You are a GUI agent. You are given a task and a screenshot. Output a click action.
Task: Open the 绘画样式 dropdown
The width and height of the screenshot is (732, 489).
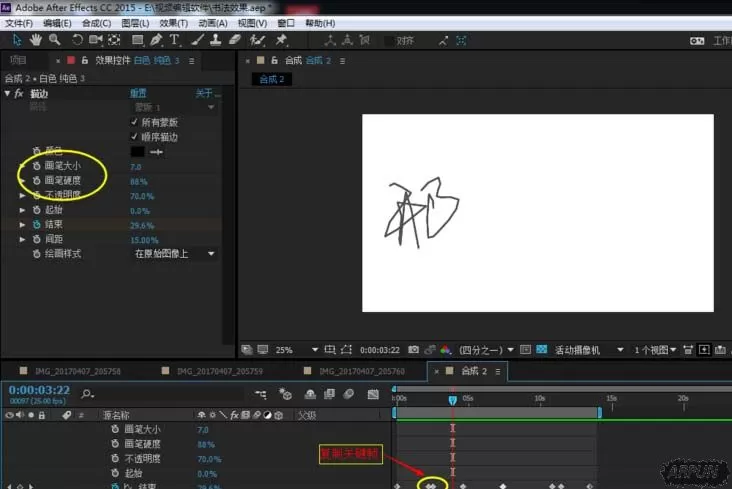(x=175, y=254)
